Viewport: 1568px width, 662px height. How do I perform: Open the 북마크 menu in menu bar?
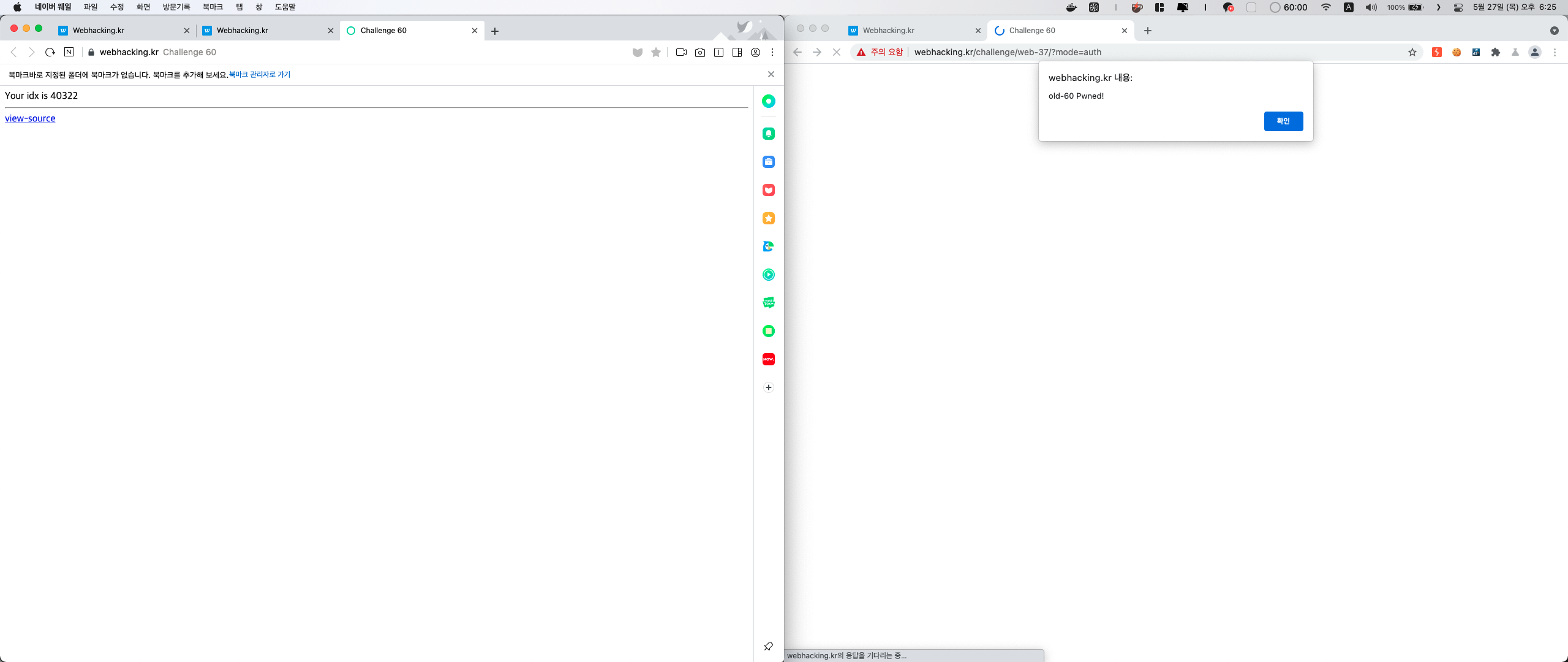(213, 7)
